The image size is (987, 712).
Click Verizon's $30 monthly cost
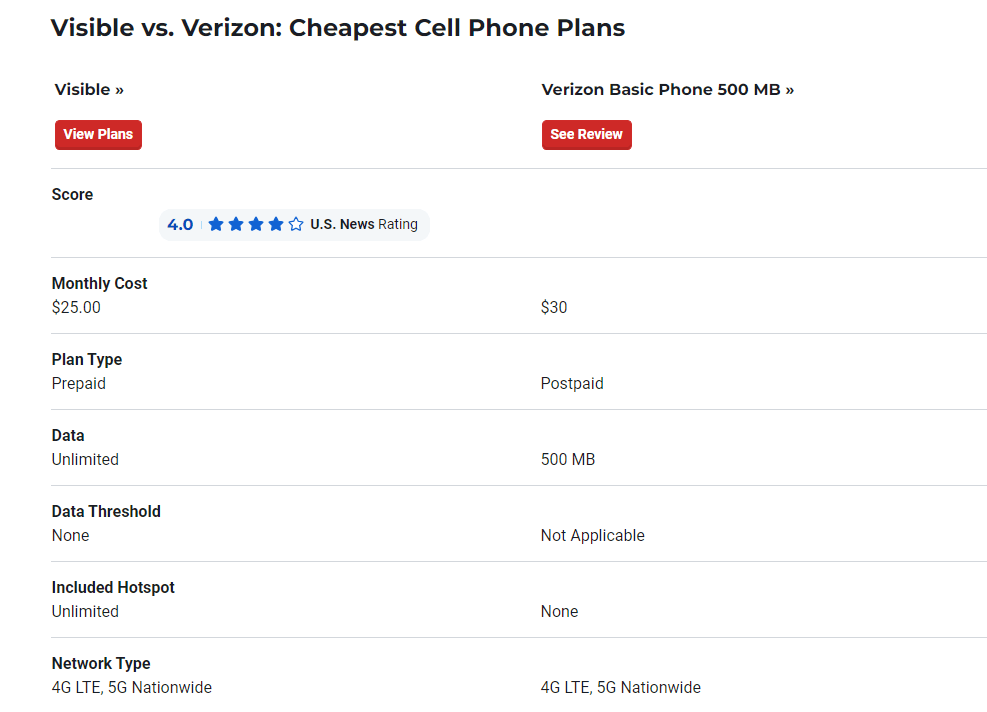(x=554, y=308)
